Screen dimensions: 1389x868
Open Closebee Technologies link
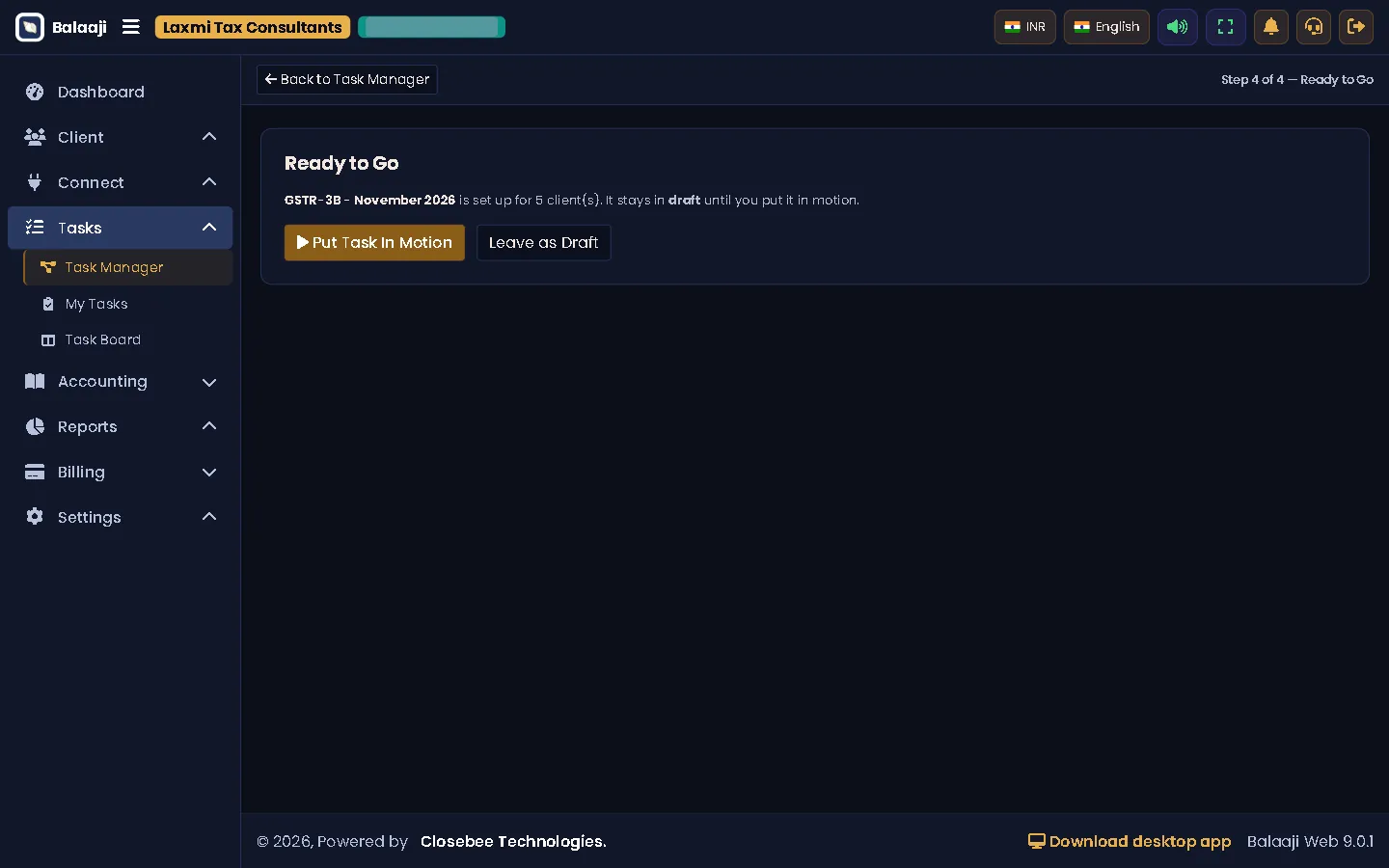(x=513, y=841)
